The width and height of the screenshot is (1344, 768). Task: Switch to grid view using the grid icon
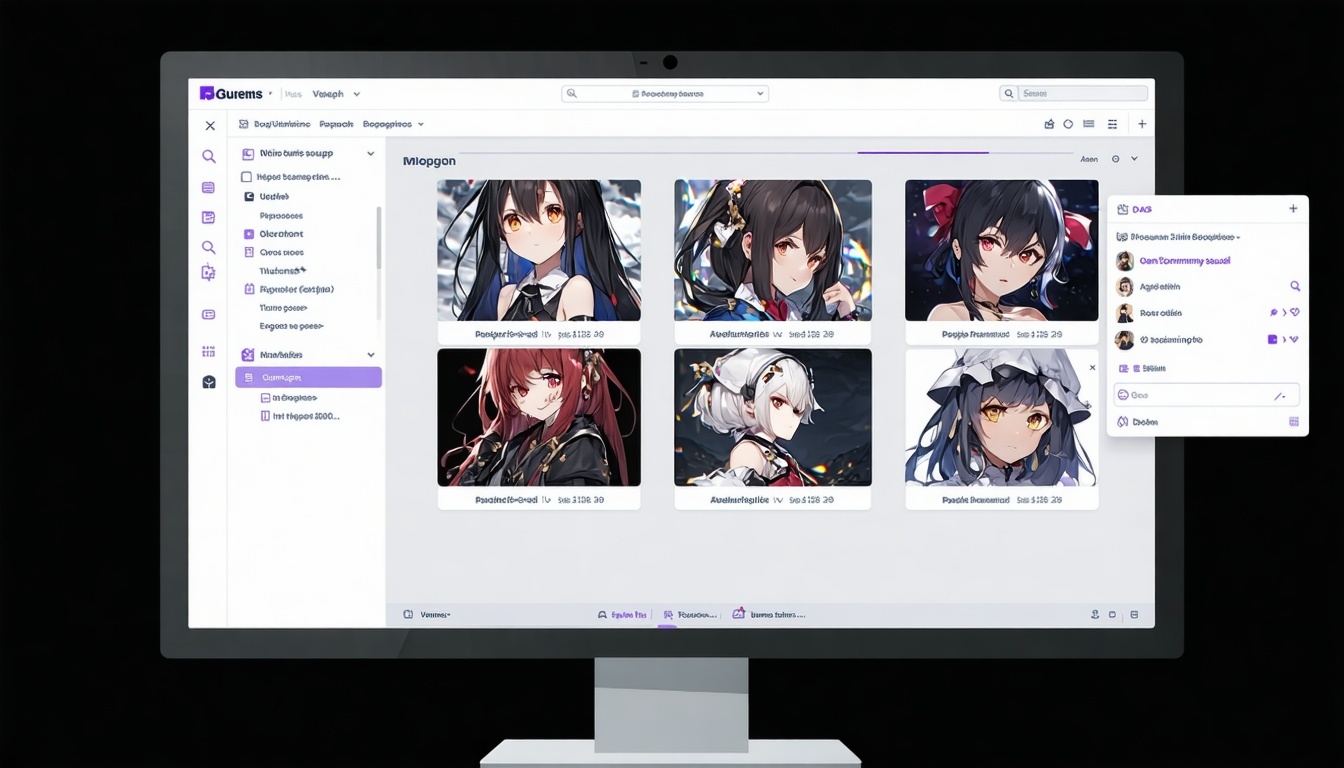(1112, 123)
